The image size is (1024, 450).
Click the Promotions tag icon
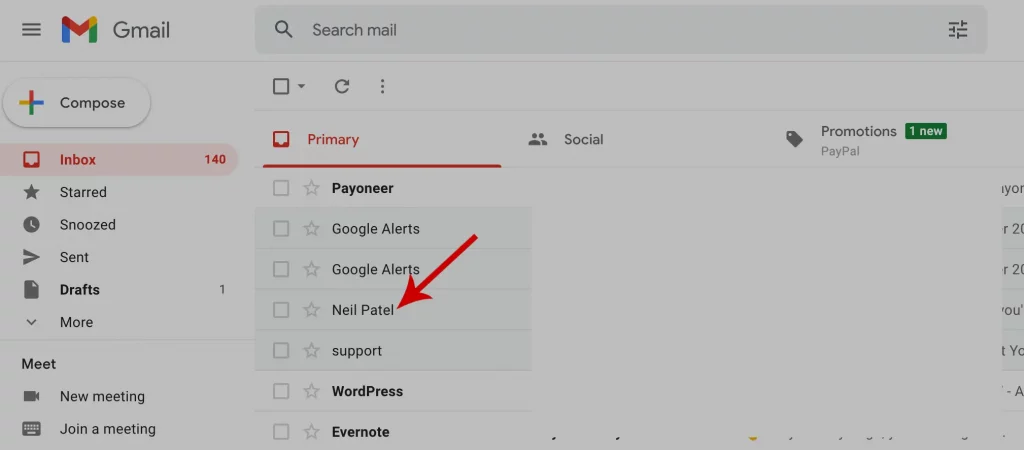point(794,139)
